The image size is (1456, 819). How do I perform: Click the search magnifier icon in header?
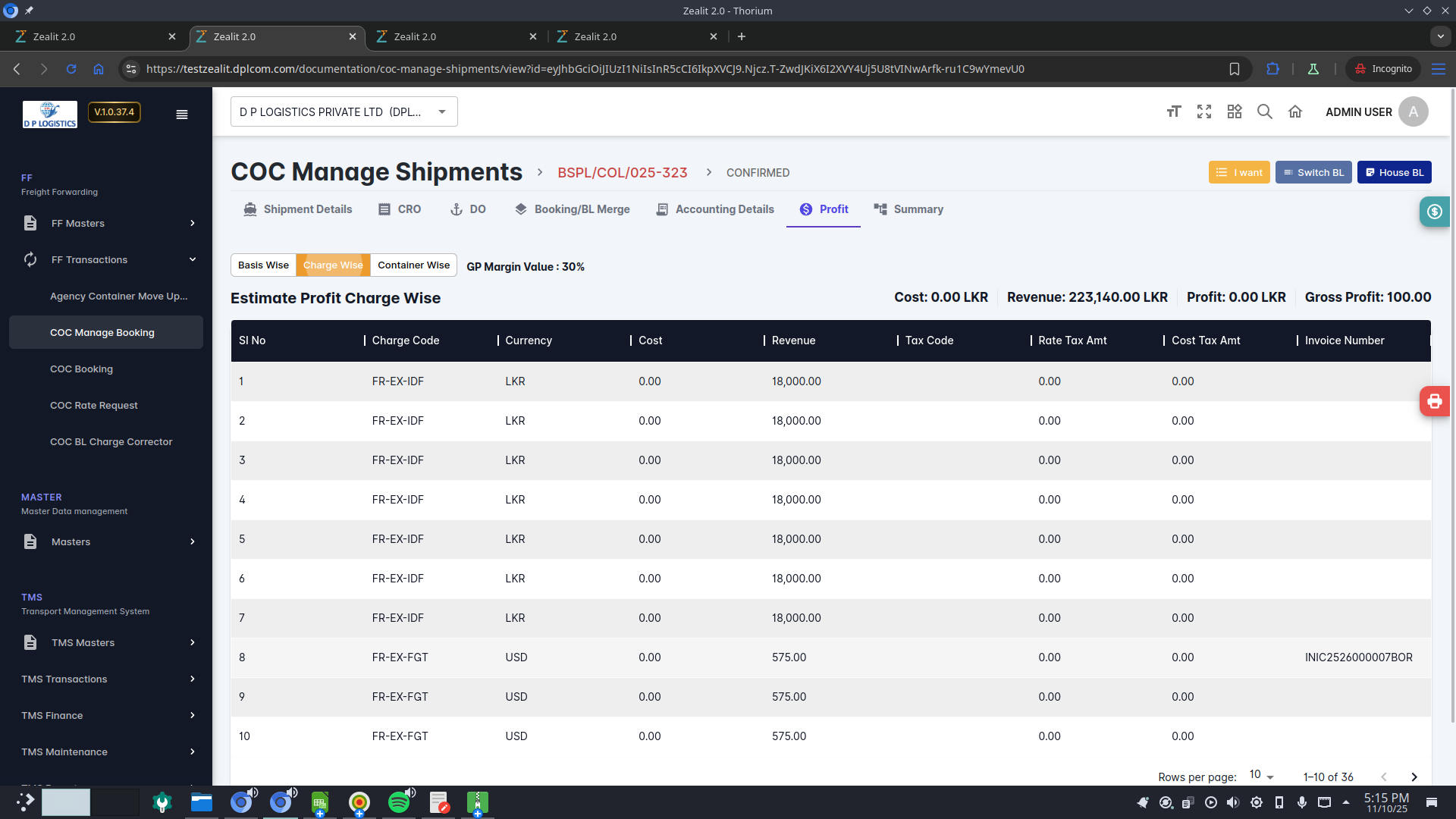tap(1264, 111)
